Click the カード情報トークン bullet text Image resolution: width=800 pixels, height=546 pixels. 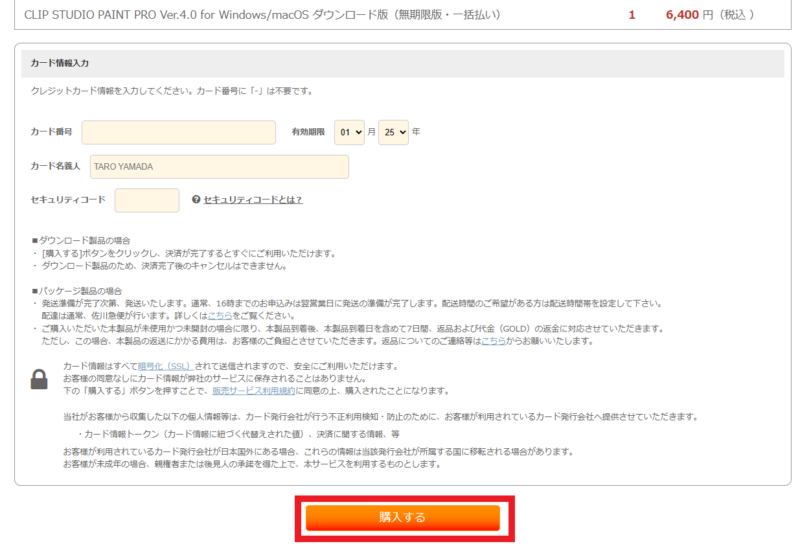tap(239, 434)
